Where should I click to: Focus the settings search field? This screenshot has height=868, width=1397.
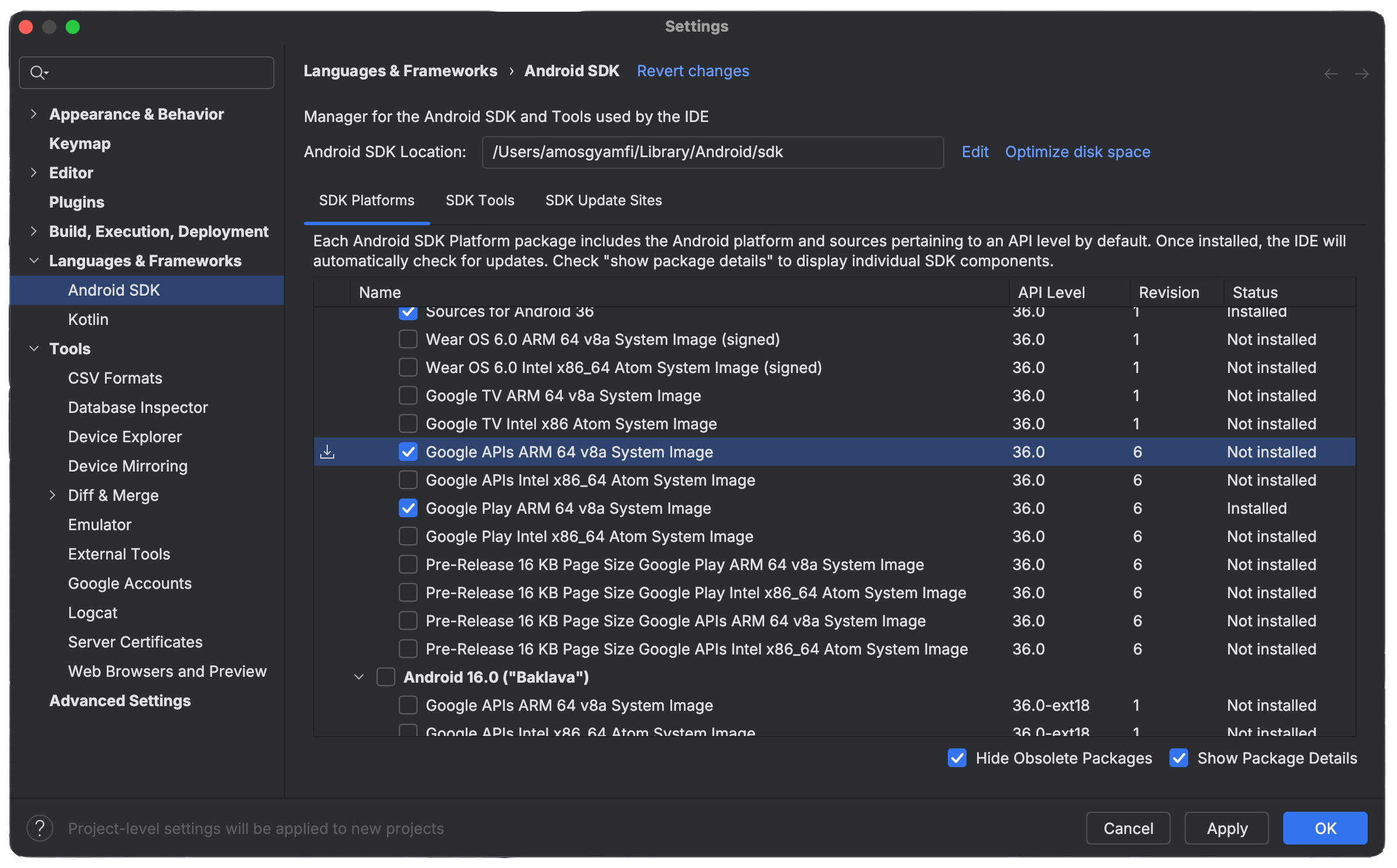147,73
